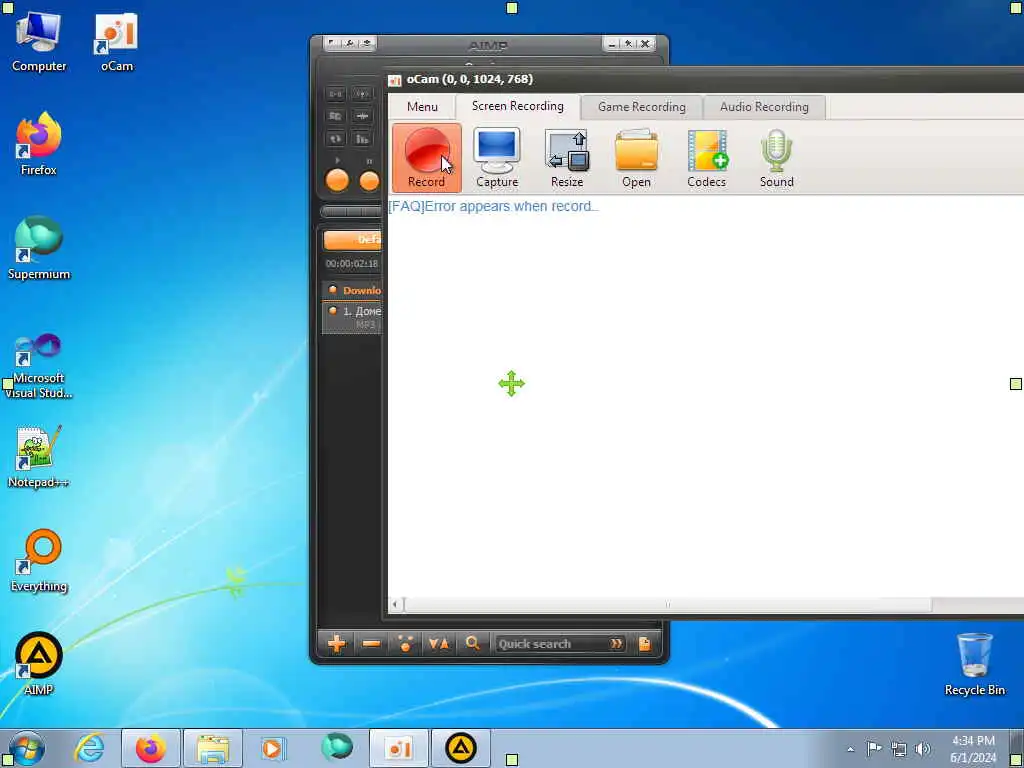
Task: Open the volume icon in the system tray
Action: point(923,749)
